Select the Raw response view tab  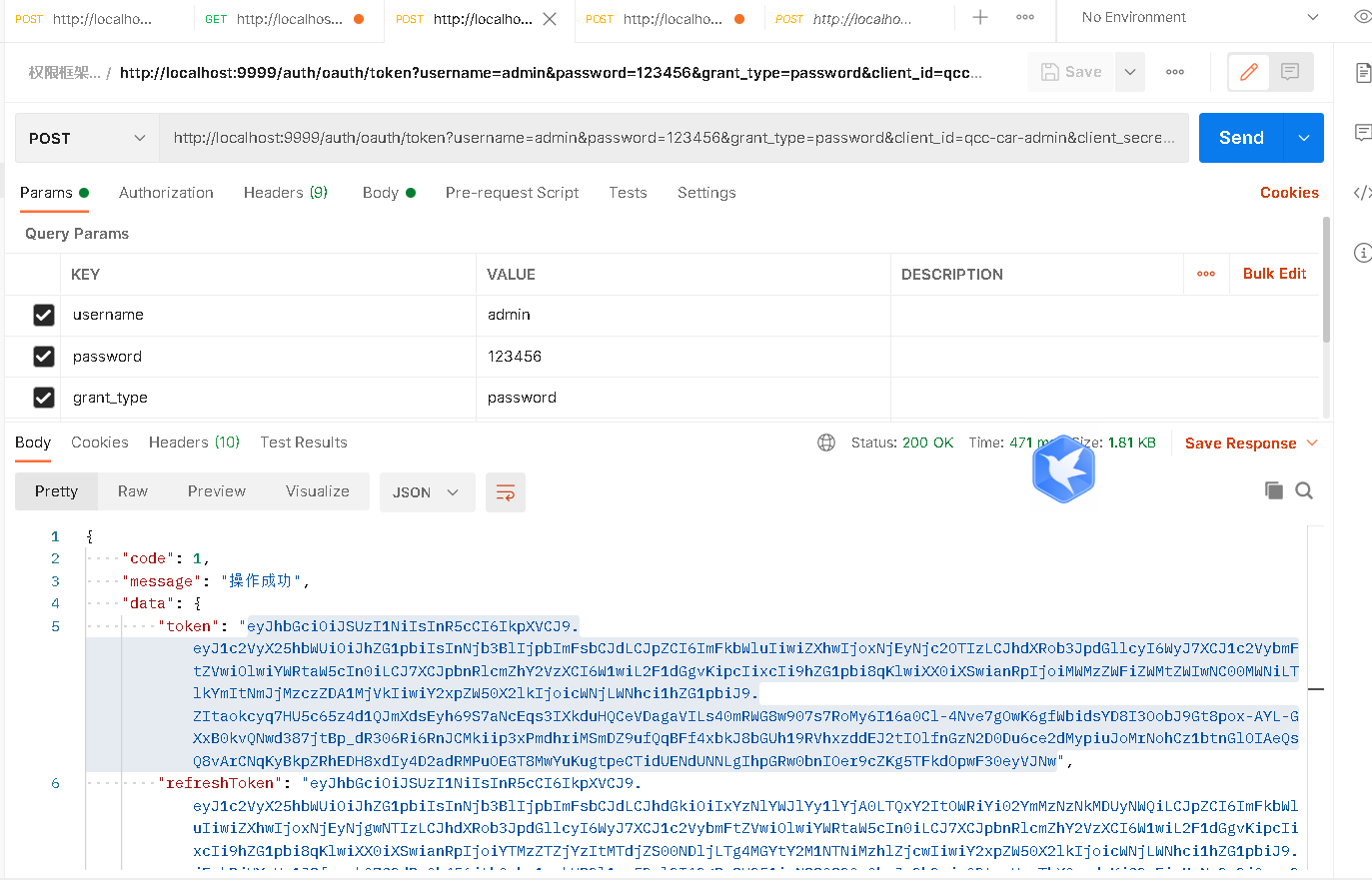tap(133, 491)
